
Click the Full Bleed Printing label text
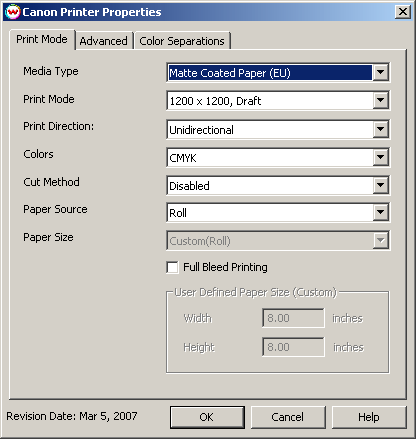click(x=225, y=267)
